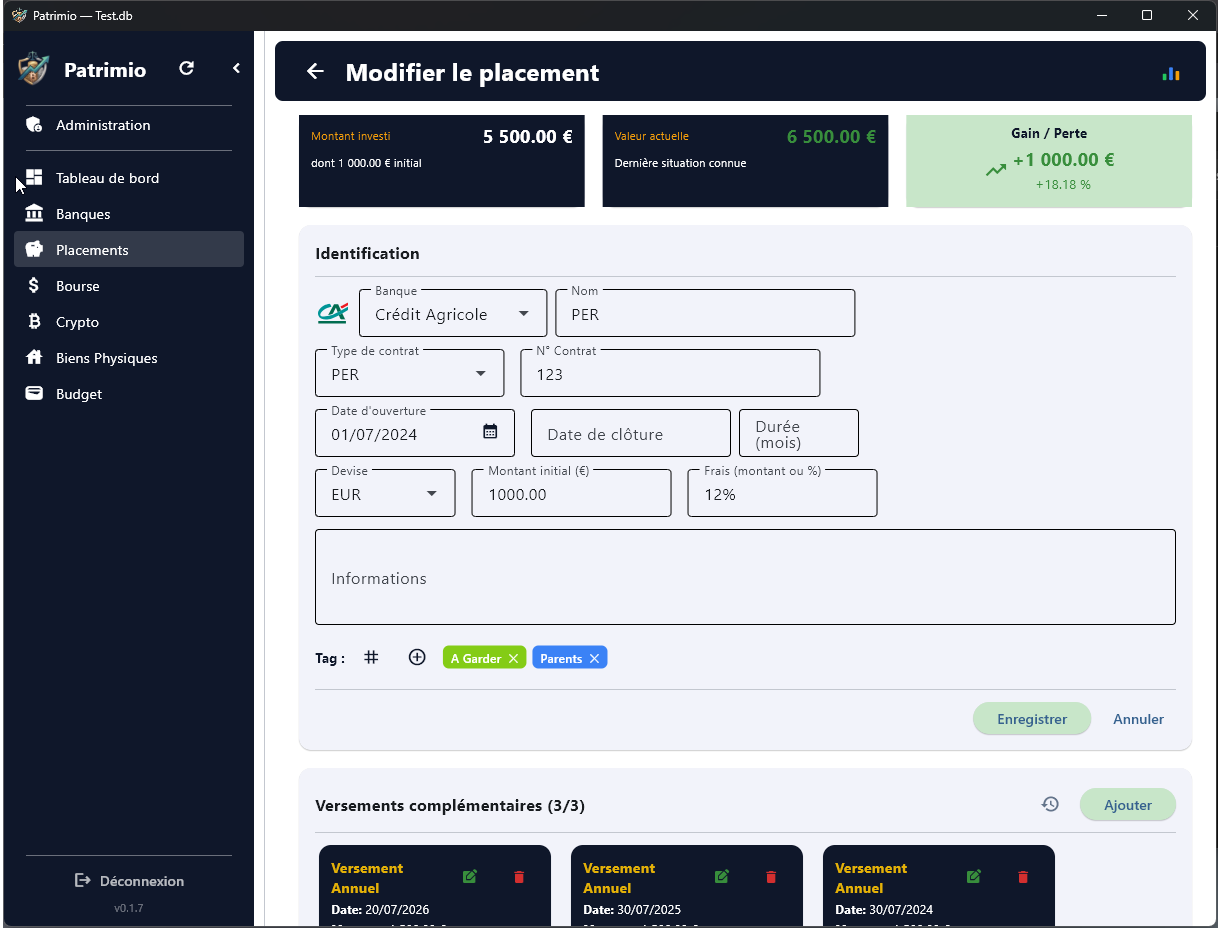1218x928 pixels.
Task: Click the Date de clôture field
Action: point(631,434)
